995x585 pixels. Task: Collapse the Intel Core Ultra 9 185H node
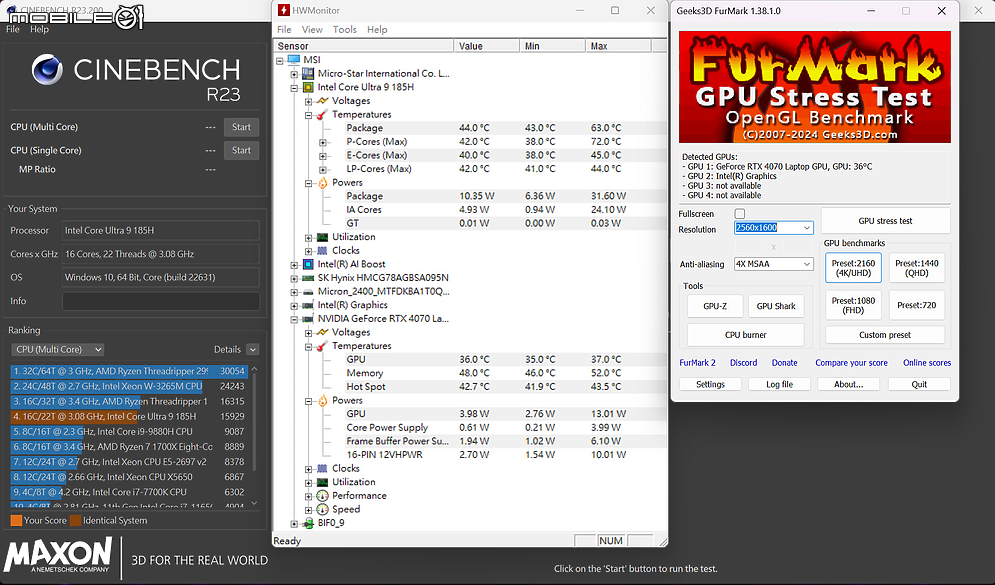tap(294, 88)
